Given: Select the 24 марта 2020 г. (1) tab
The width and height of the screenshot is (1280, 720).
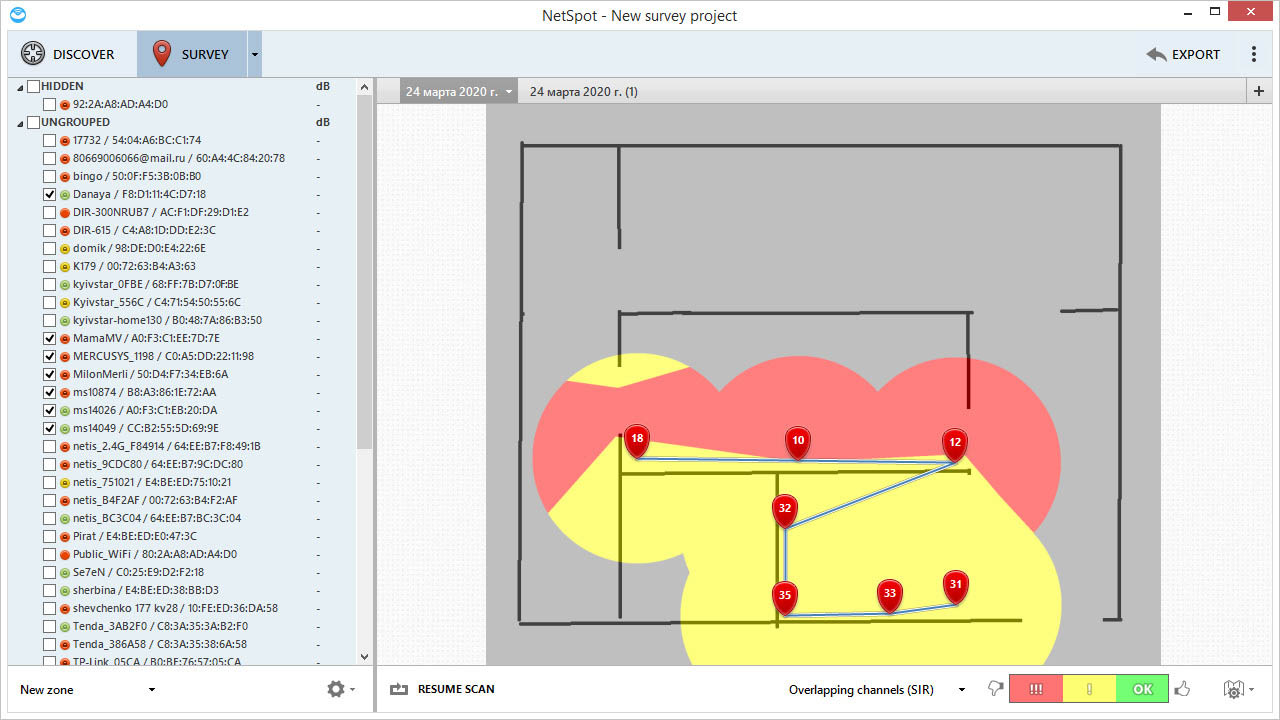Looking at the screenshot, I should click(584, 92).
